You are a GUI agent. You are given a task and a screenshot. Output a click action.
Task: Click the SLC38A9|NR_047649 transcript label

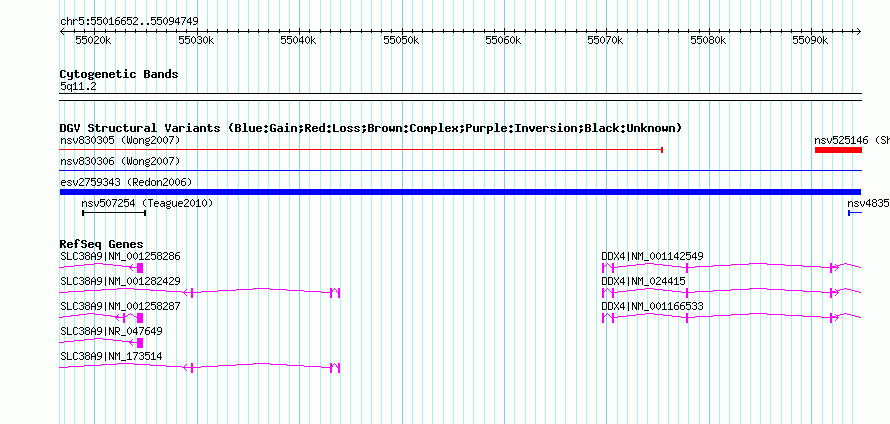(x=111, y=331)
